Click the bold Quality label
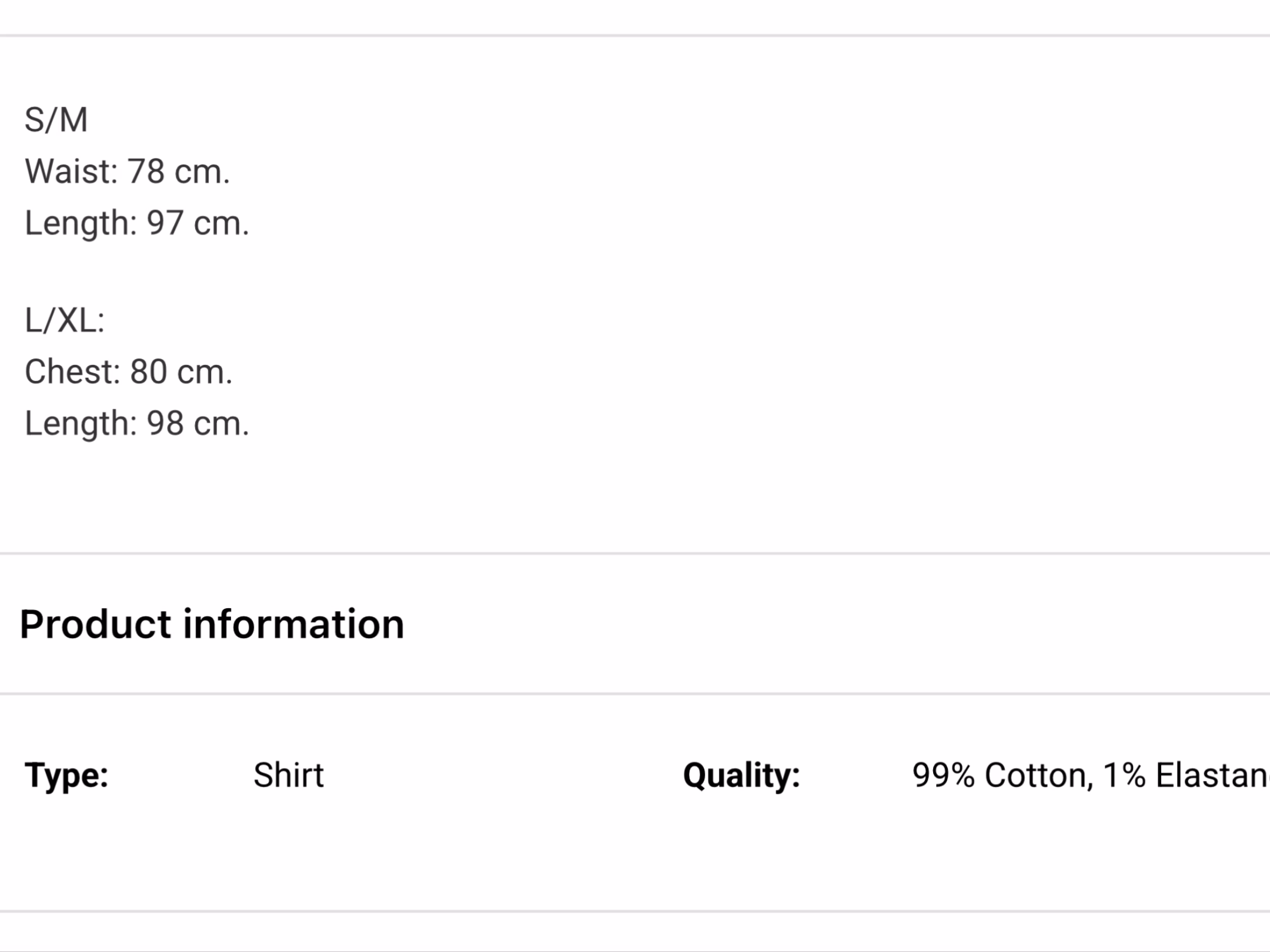The image size is (1270, 952). [741, 775]
